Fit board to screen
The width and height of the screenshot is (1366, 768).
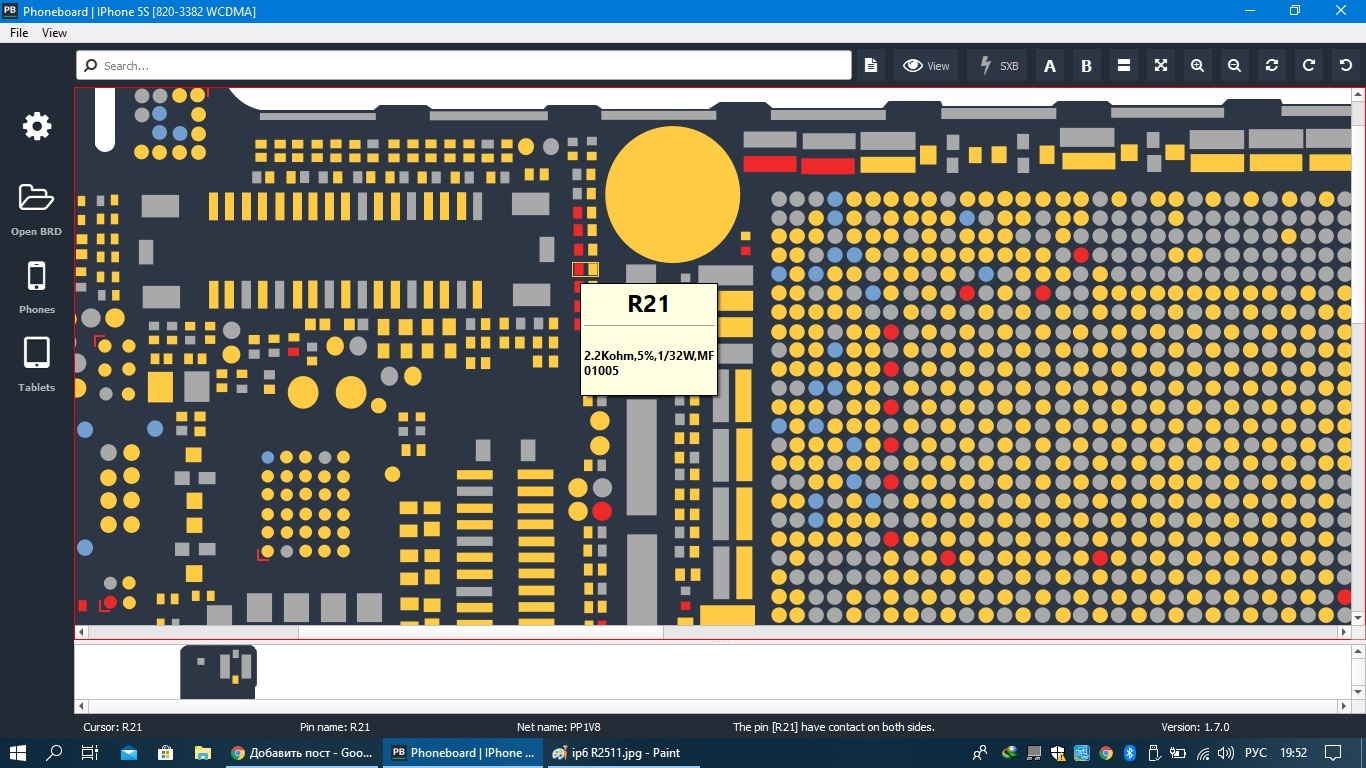point(1161,66)
